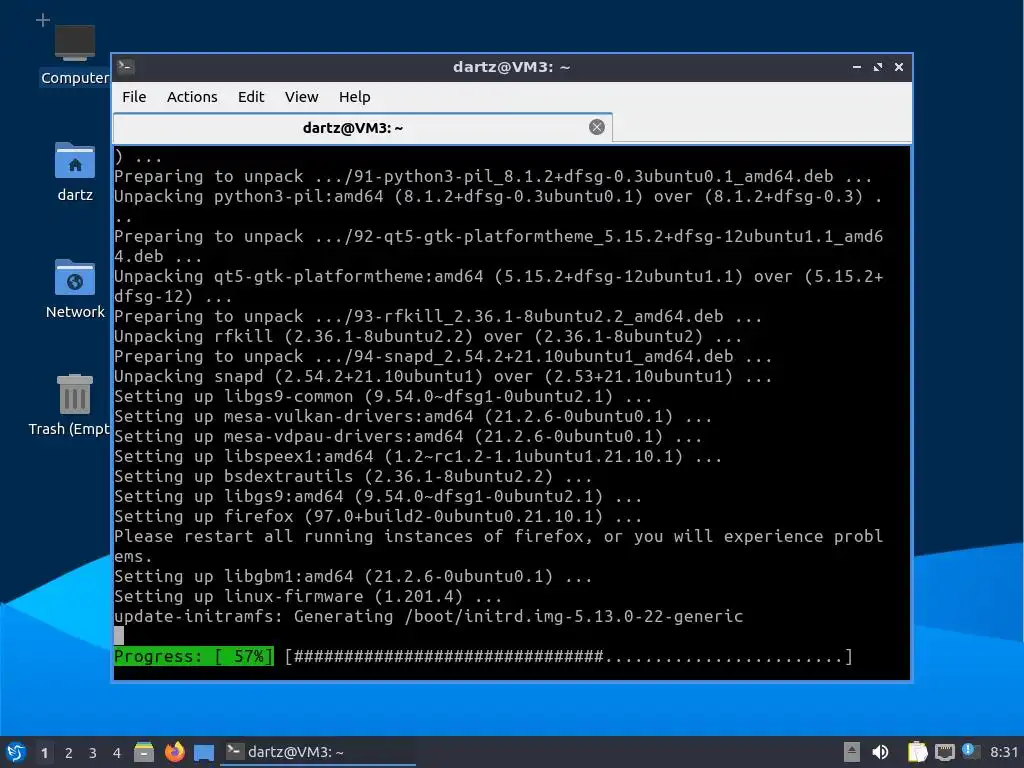This screenshot has width=1024, height=768.
Task: Click the terminal window title bar text
Action: [x=511, y=67]
